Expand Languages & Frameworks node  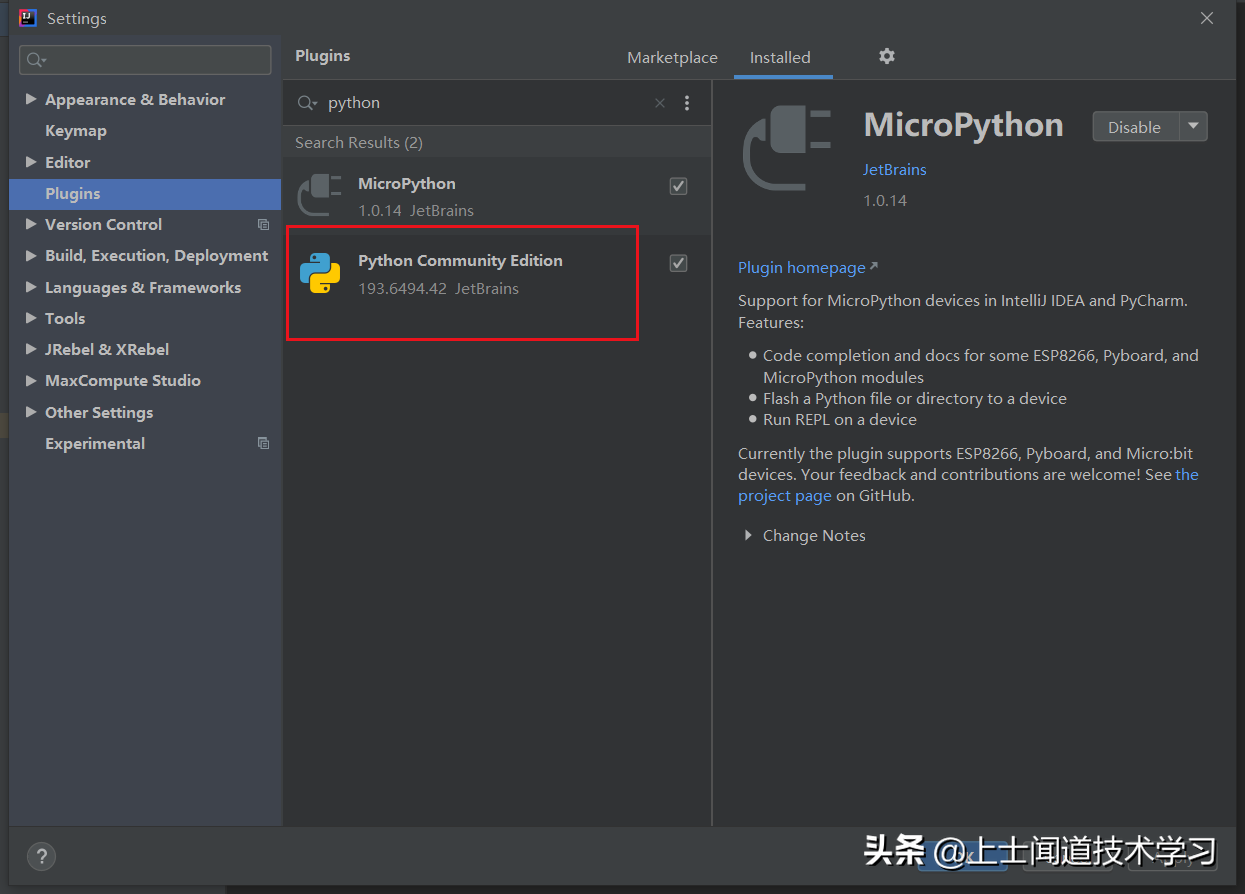[31, 287]
